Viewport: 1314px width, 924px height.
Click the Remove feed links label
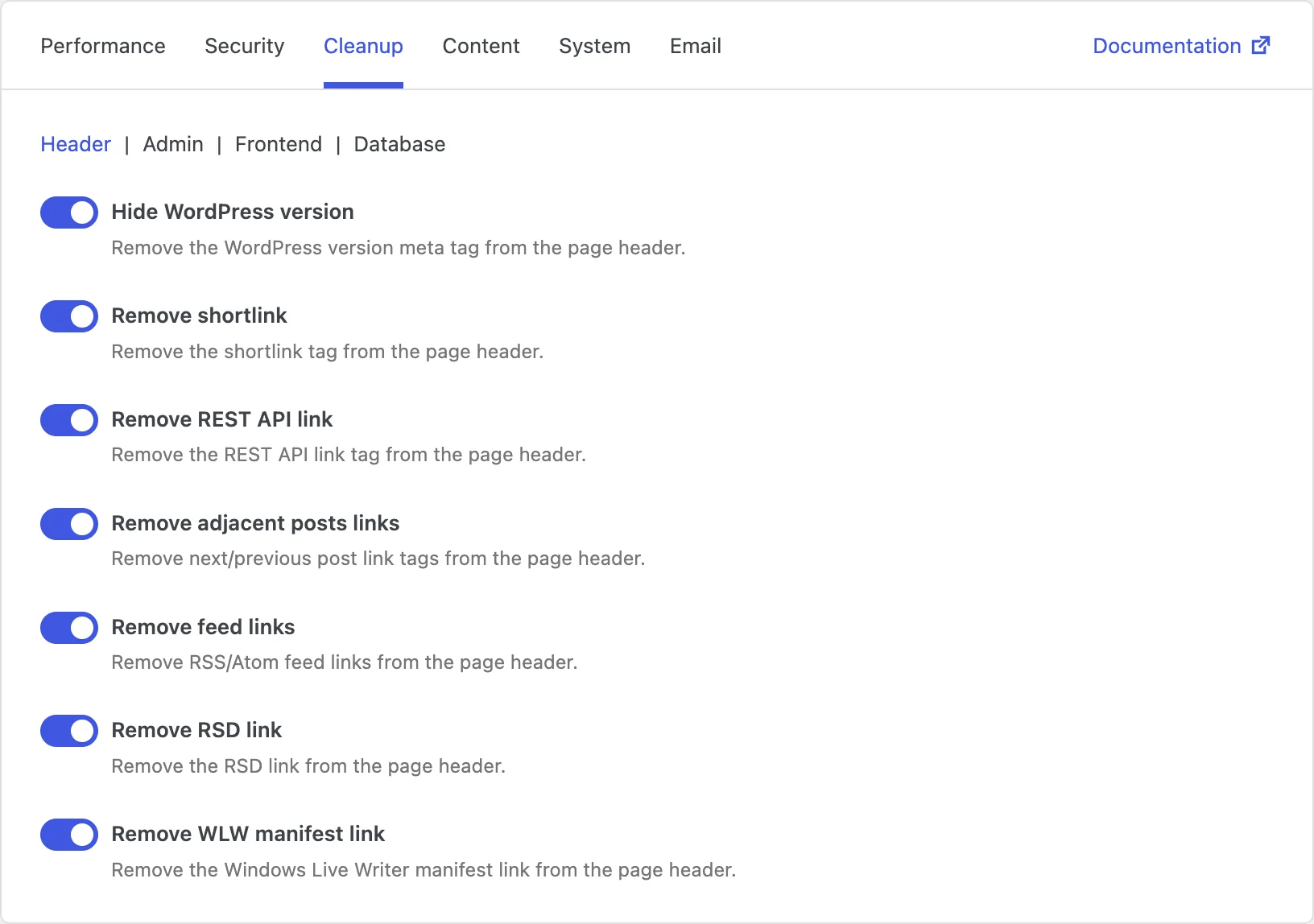(x=203, y=627)
